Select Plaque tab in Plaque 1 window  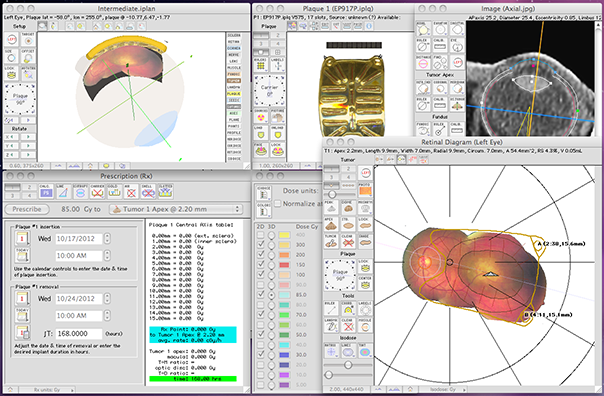coord(268,26)
